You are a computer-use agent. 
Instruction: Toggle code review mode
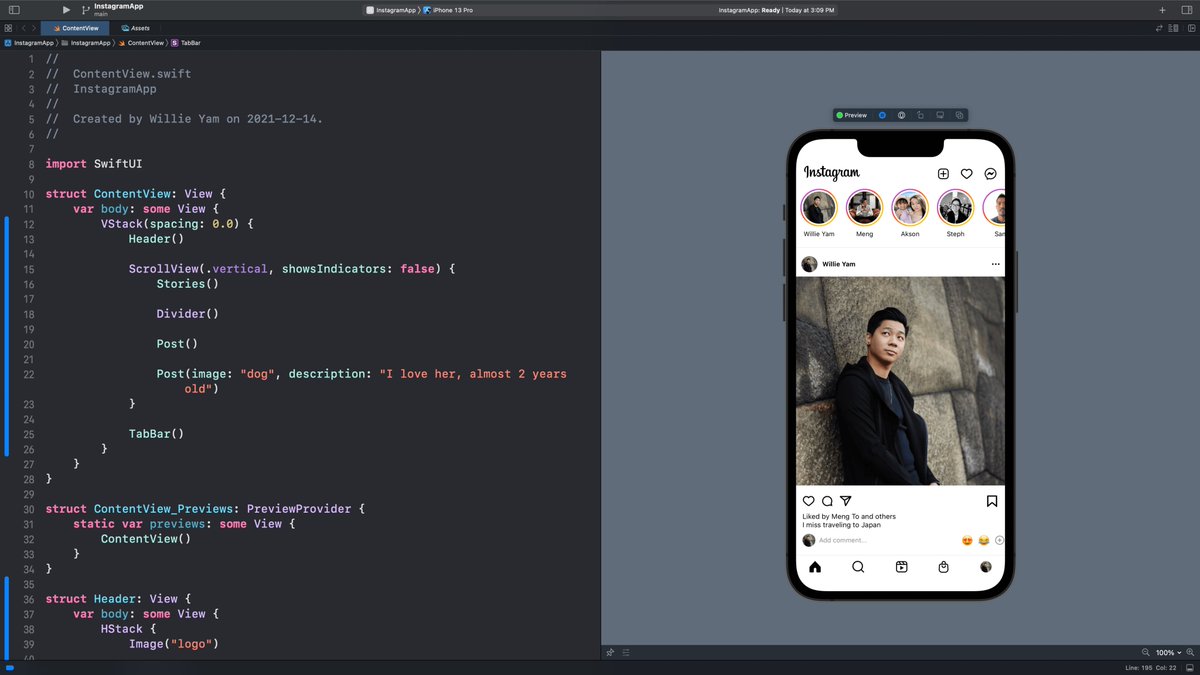point(1161,28)
